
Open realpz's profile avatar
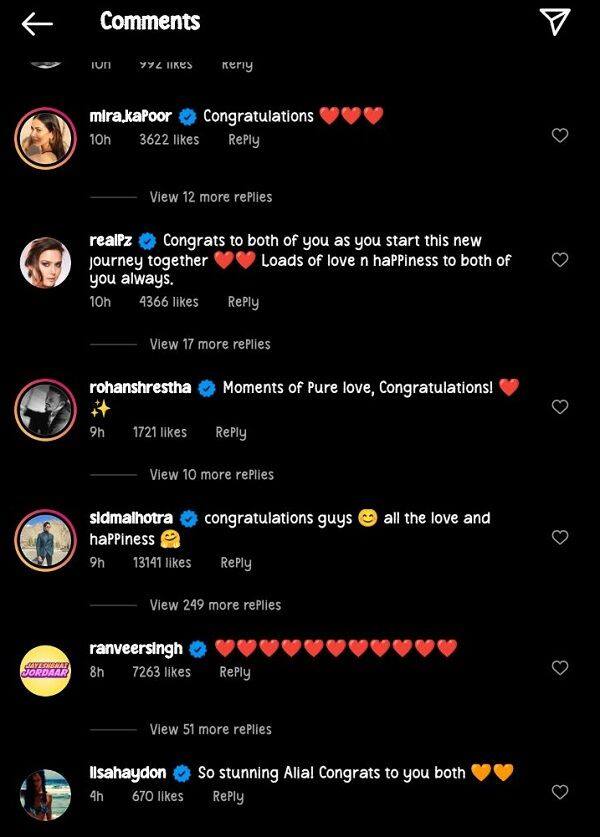click(x=46, y=260)
